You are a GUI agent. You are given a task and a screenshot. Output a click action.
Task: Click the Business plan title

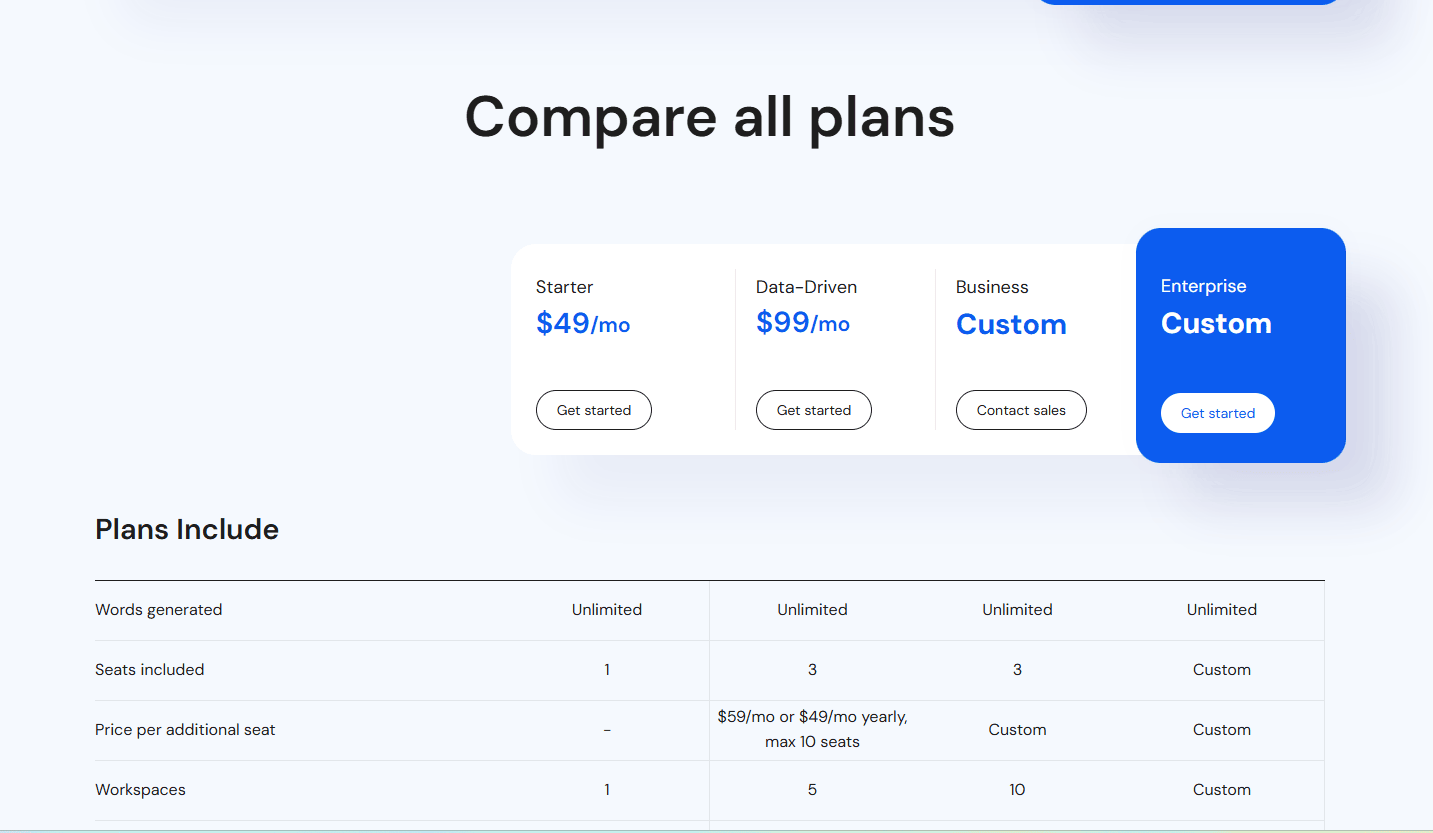coord(992,287)
